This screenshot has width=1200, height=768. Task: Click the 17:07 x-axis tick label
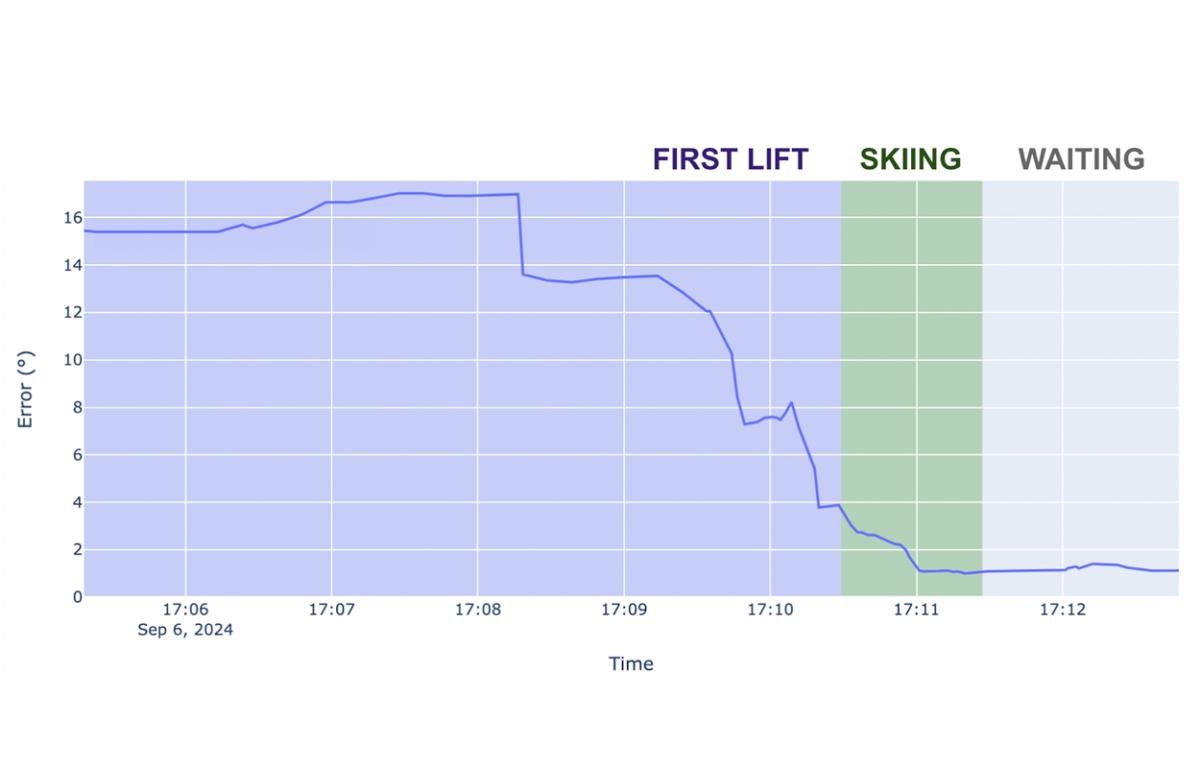(x=331, y=610)
